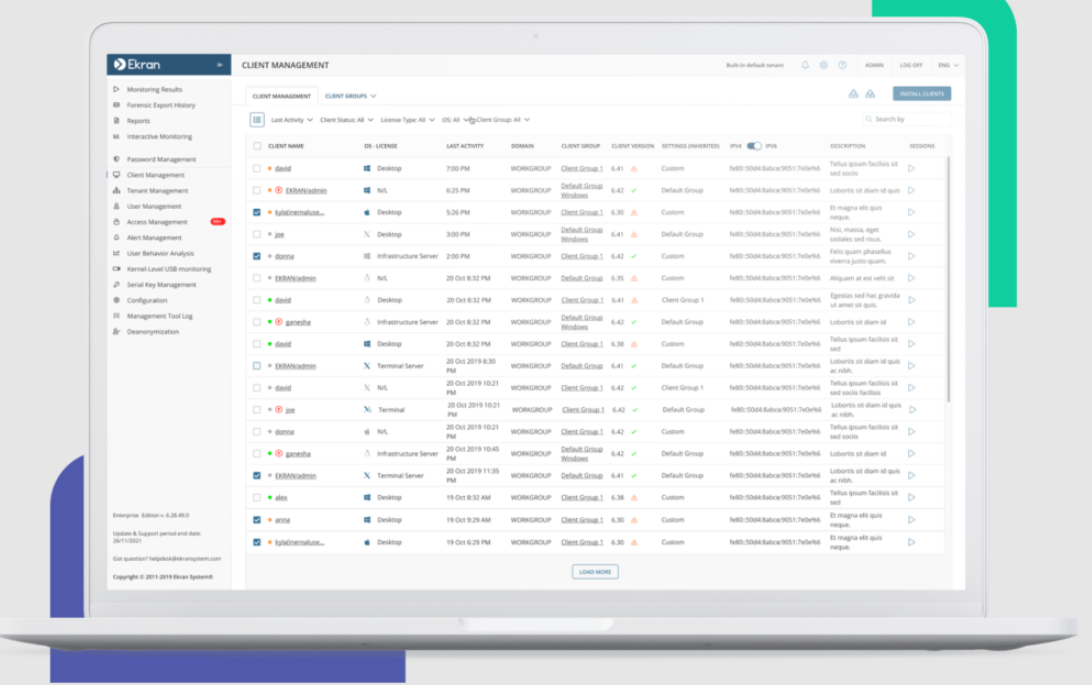1092x685 pixels.
Task: Play sessions for the anna row
Action: coord(912,519)
